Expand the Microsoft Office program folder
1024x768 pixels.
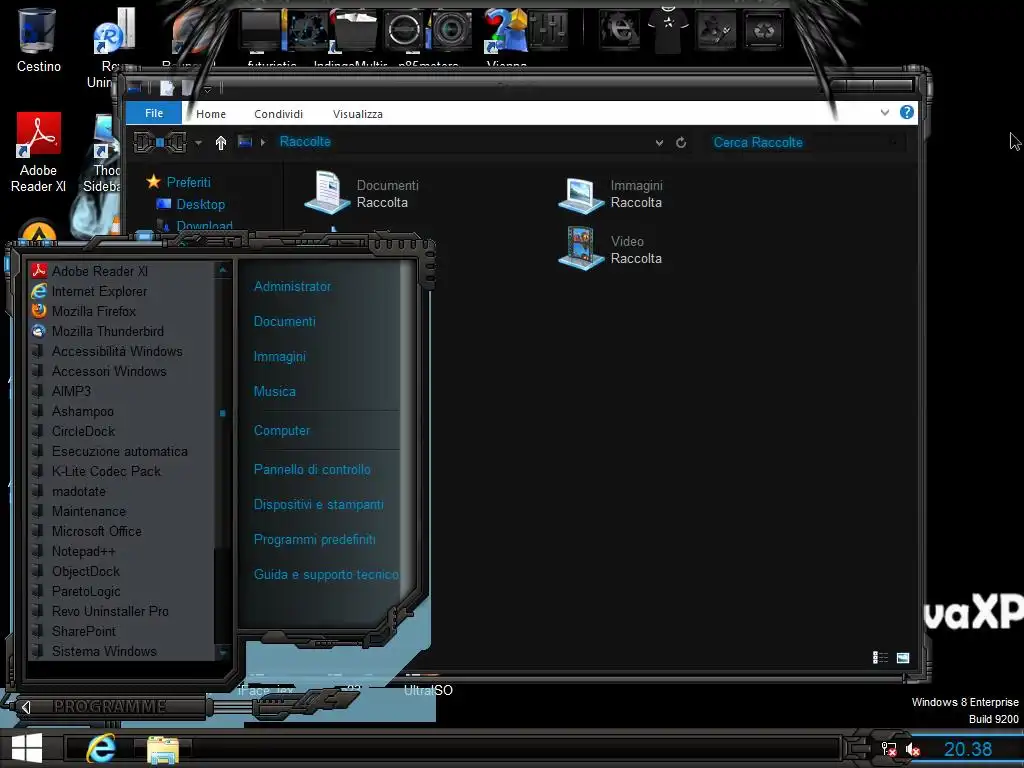click(x=96, y=532)
